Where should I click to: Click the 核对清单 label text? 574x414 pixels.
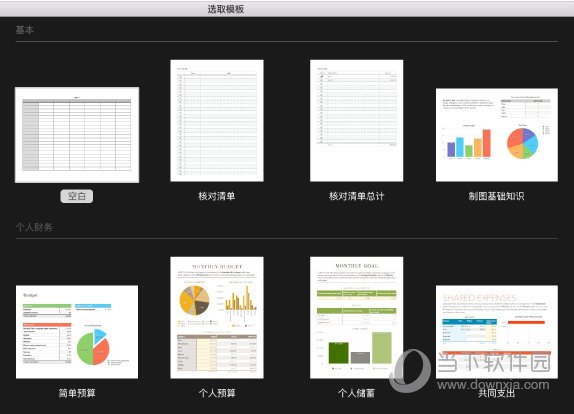click(217, 196)
